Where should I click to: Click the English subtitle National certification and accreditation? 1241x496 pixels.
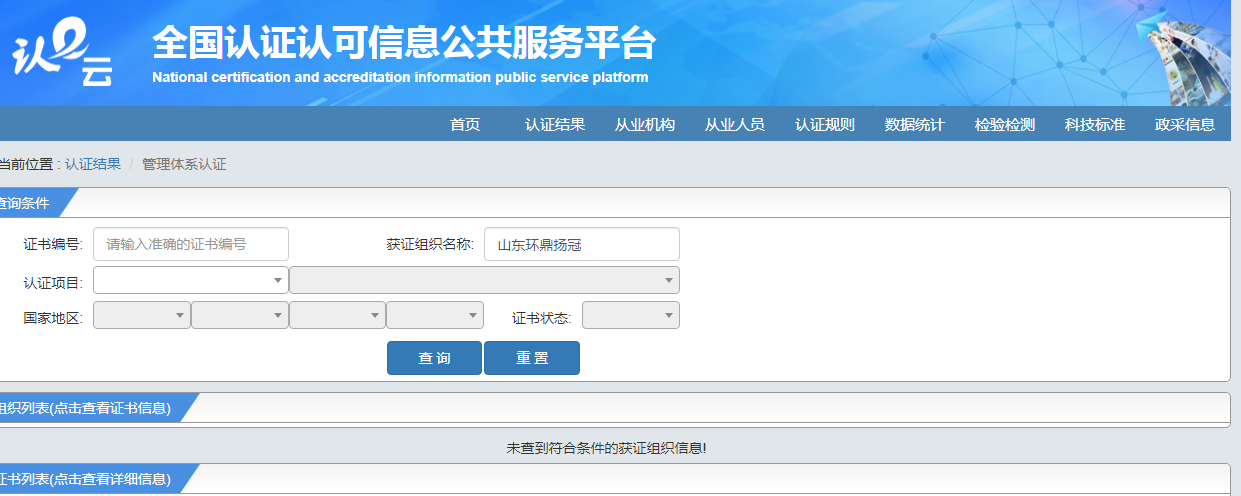tap(400, 77)
